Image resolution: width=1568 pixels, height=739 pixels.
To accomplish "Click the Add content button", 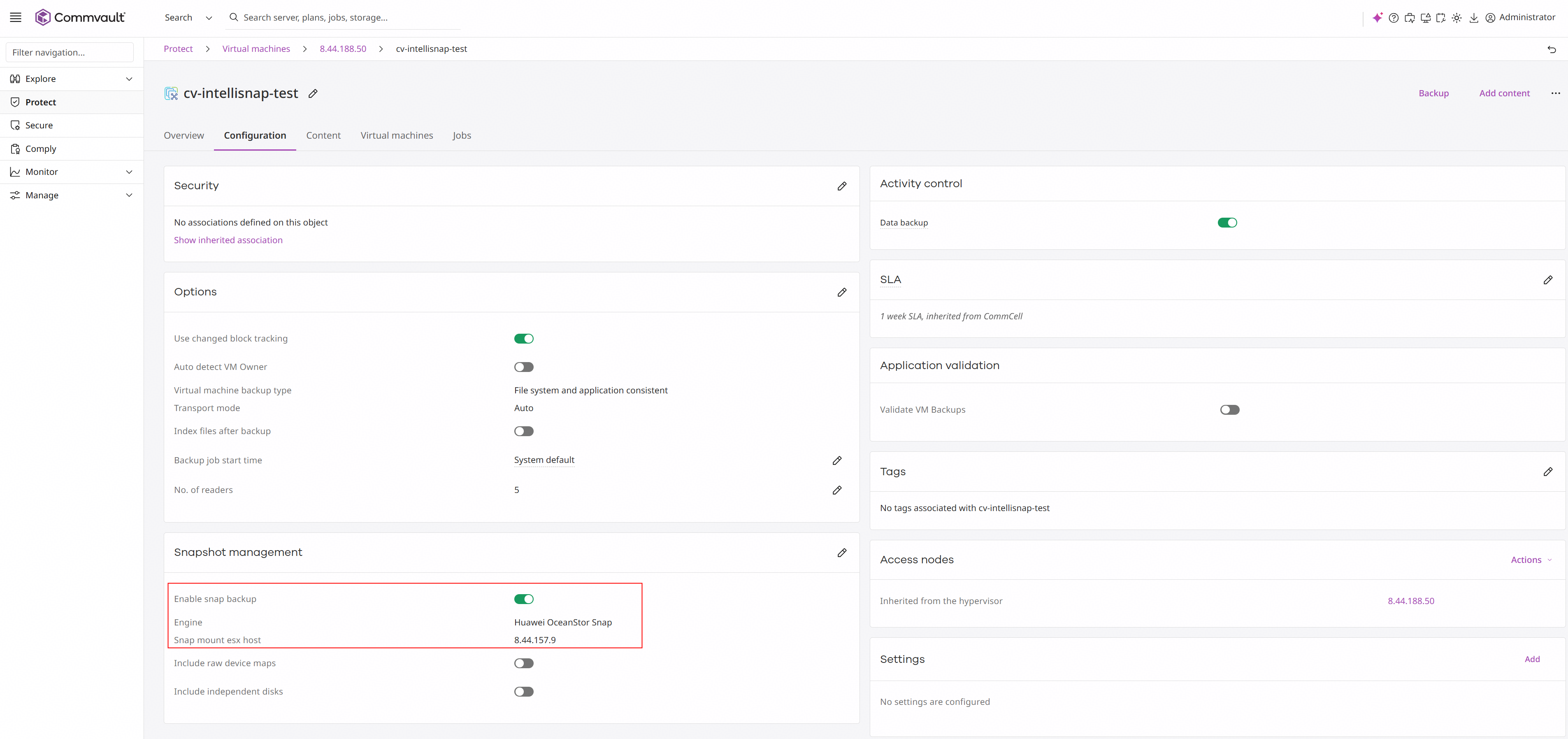I will coord(1504,93).
